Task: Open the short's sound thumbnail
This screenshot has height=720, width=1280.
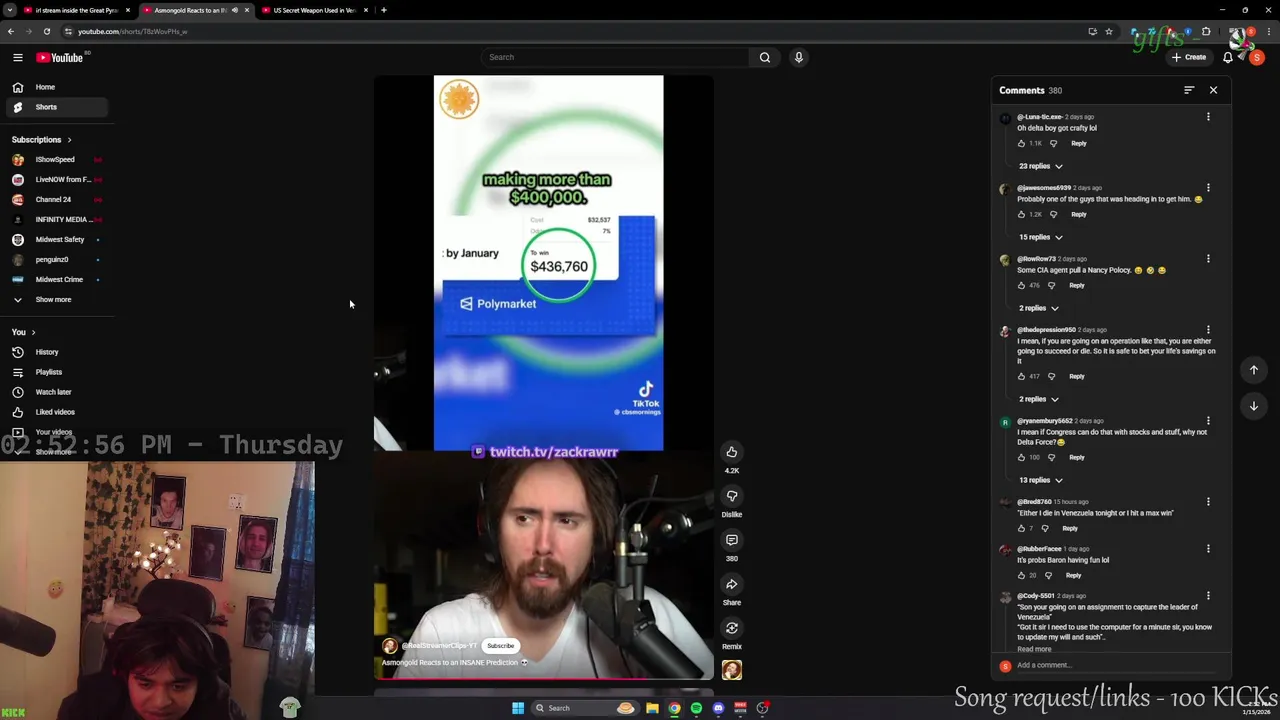Action: point(732,670)
